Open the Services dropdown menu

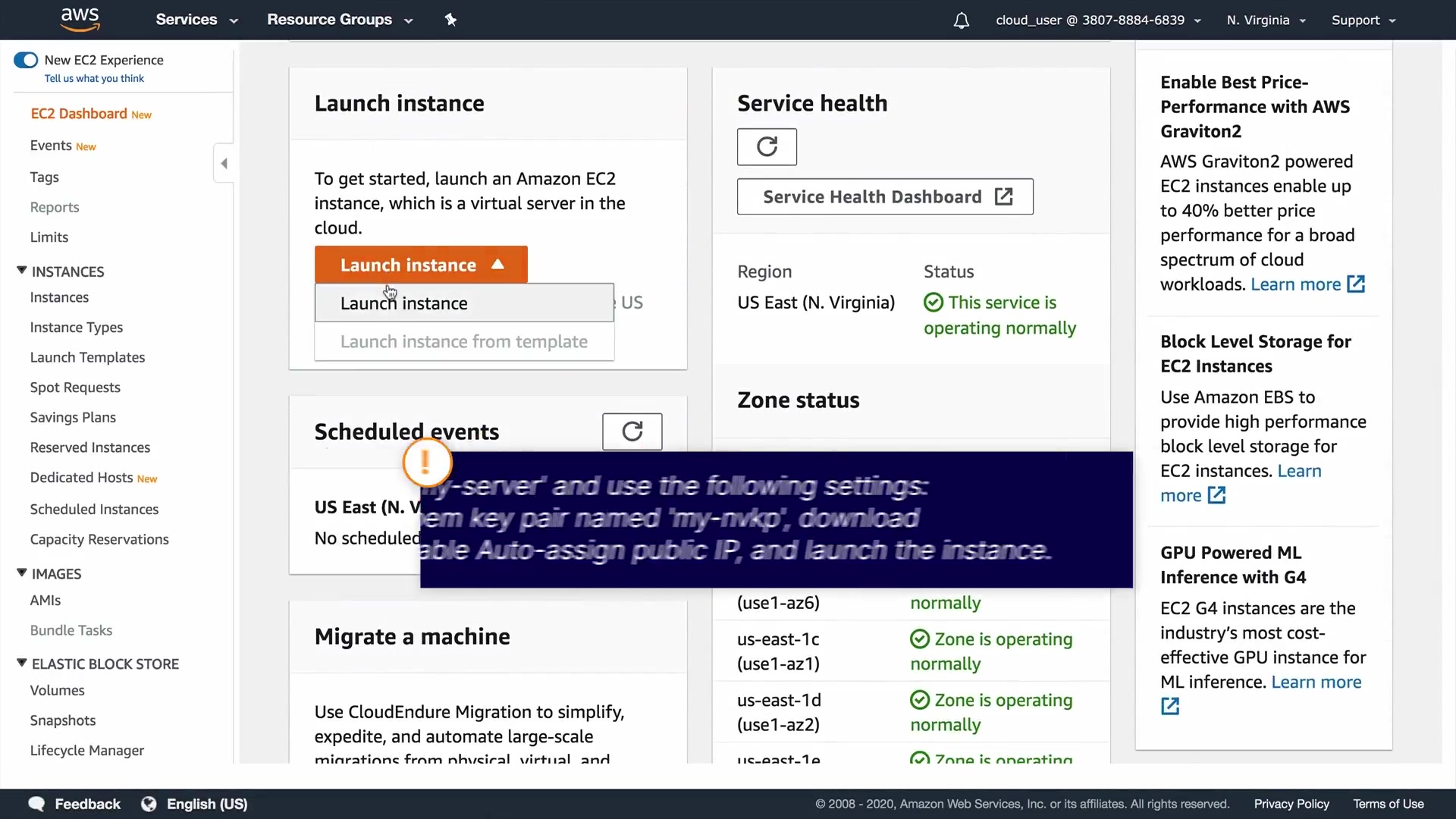[x=196, y=20]
